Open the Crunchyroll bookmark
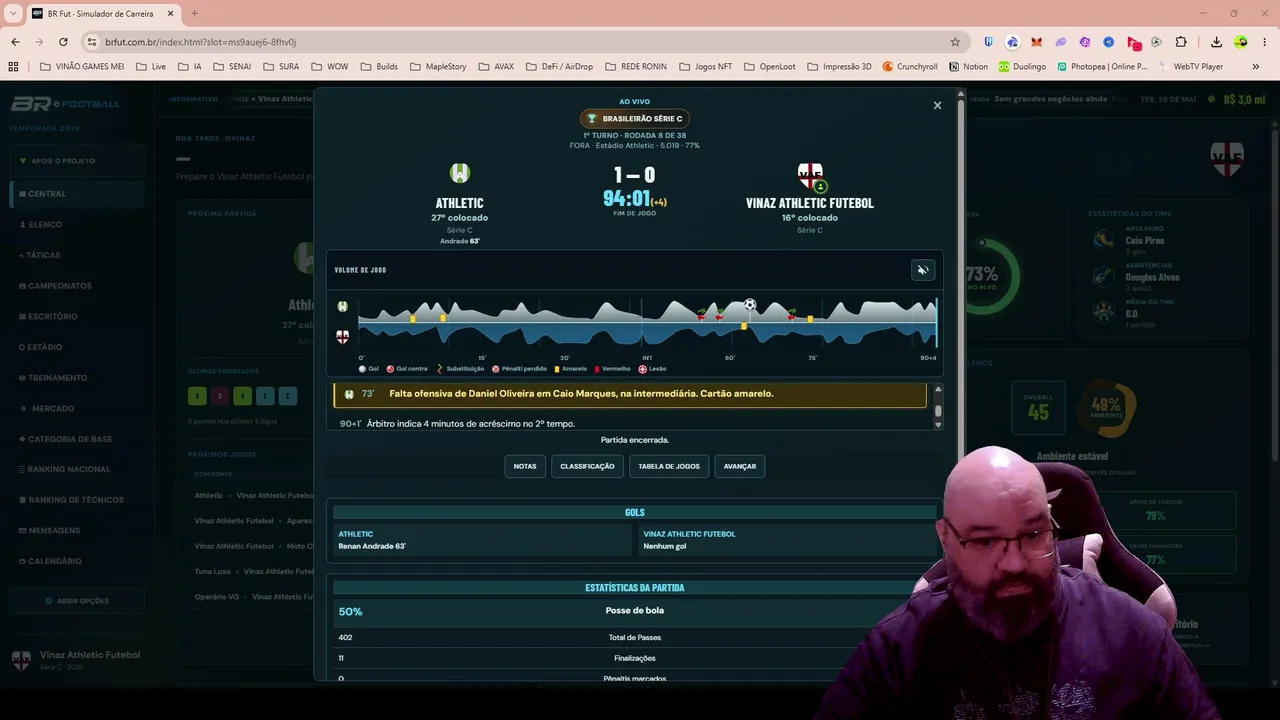 pos(910,67)
